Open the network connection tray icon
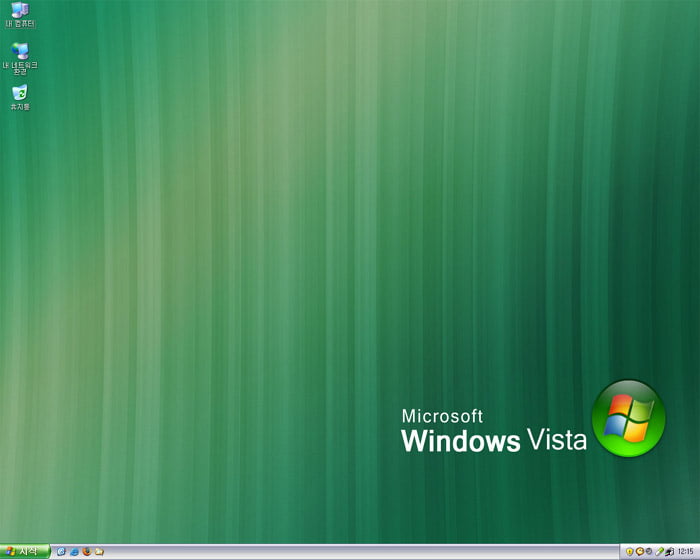The image size is (700, 560). tap(668, 552)
